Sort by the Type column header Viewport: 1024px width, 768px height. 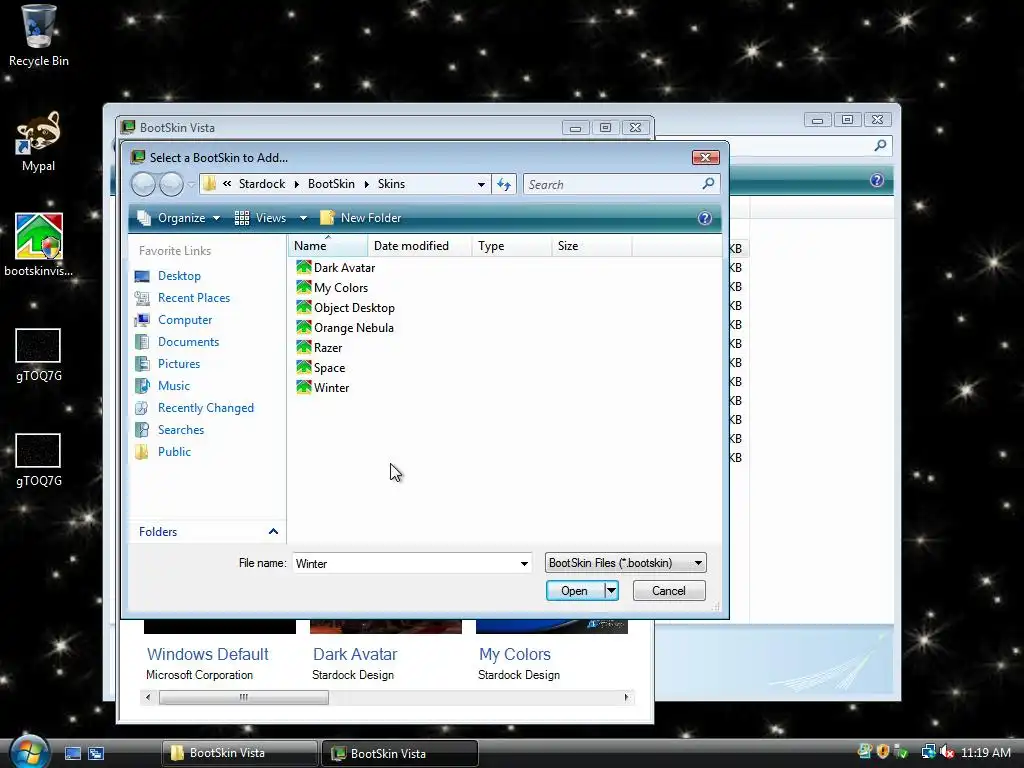(511, 246)
